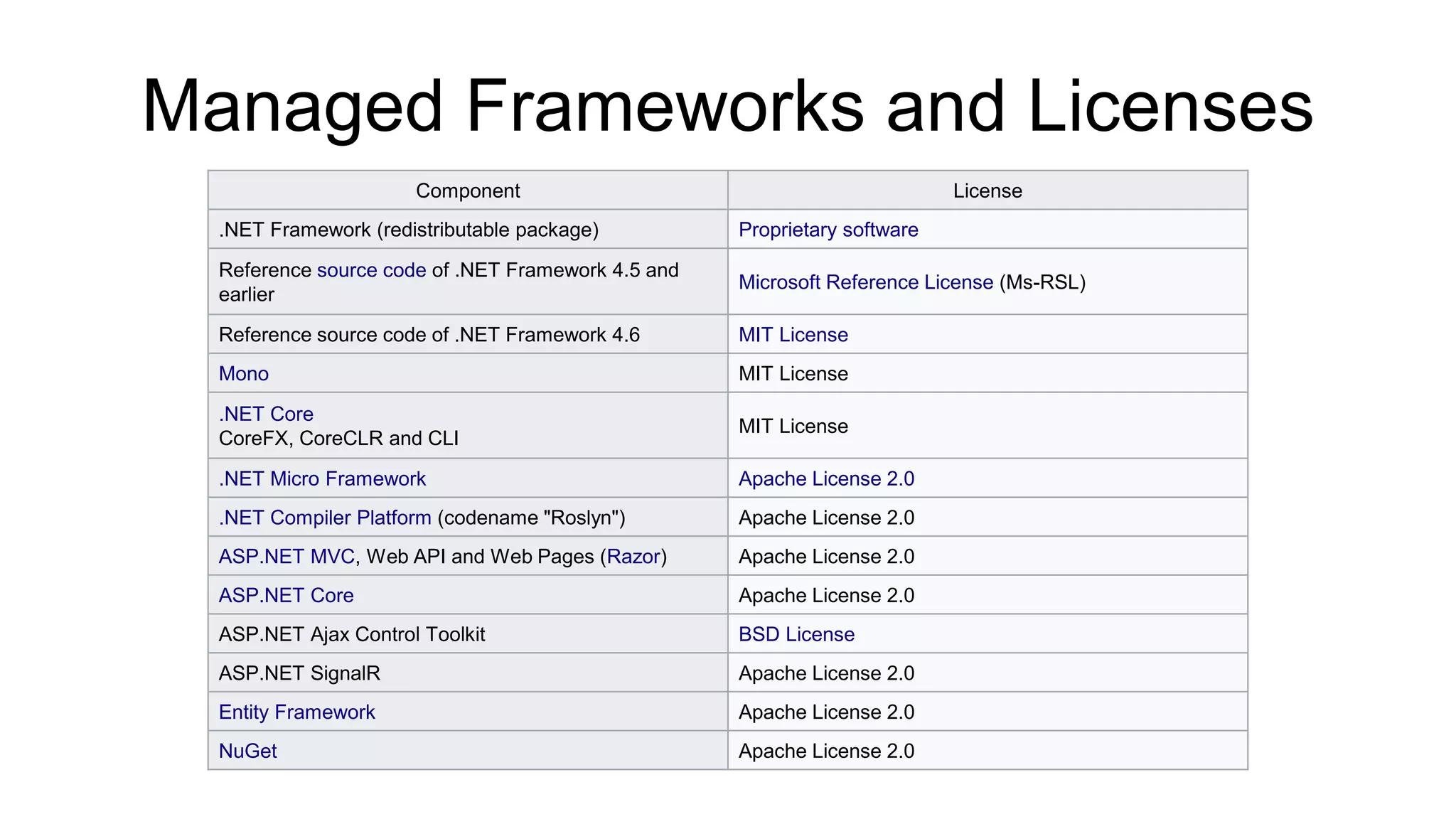1456x819 pixels.
Task: Click the blue 'Apache License 2.0' link
Action: click(826, 478)
